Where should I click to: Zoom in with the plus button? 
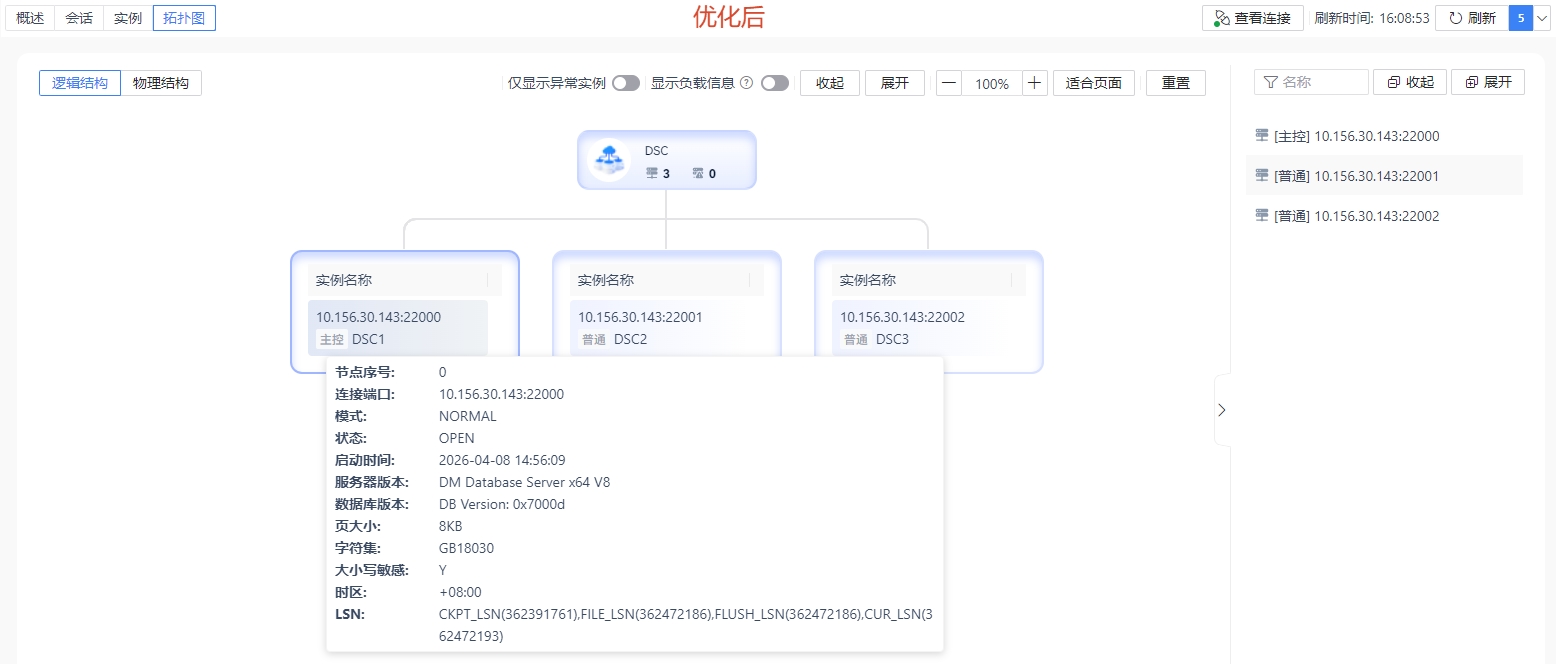pos(1035,83)
